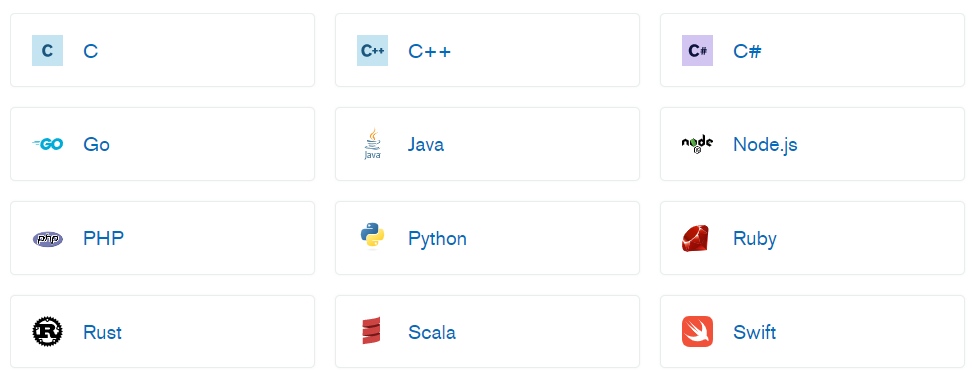Click the C++ logo icon
Image resolution: width=975 pixels, height=378 pixels.
point(372,50)
